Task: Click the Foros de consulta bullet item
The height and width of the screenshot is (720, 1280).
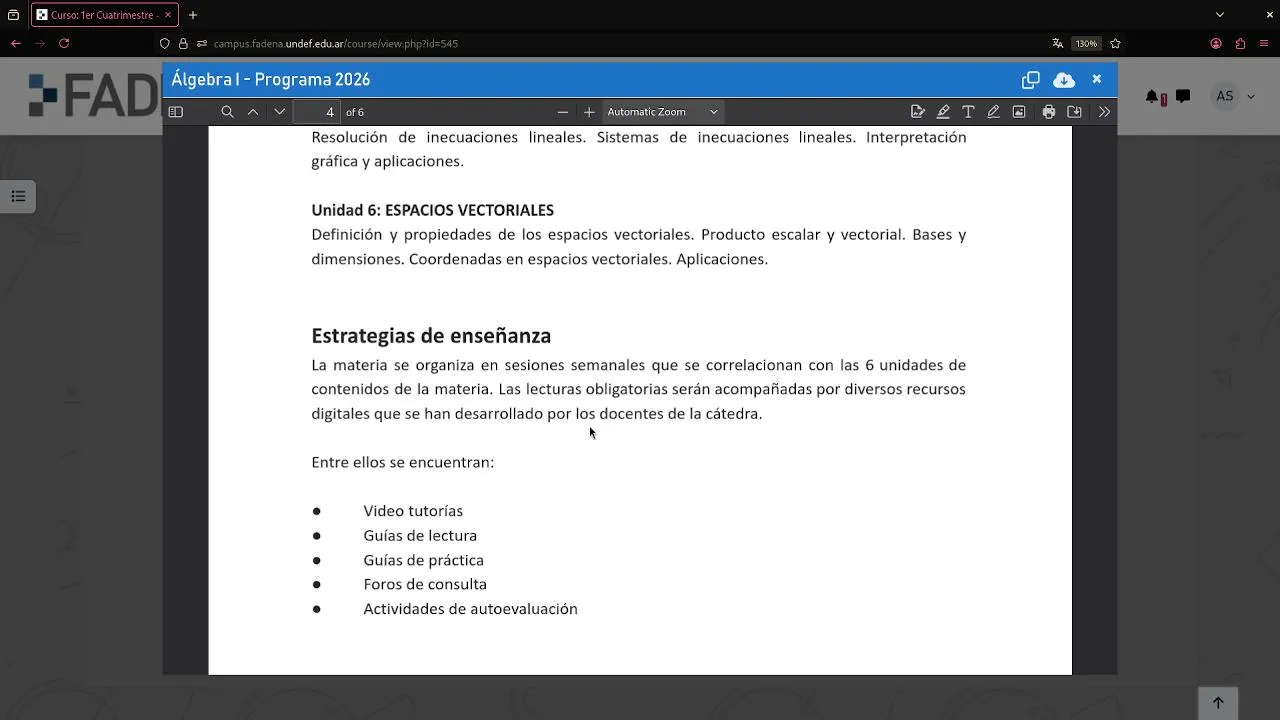Action: [425, 584]
